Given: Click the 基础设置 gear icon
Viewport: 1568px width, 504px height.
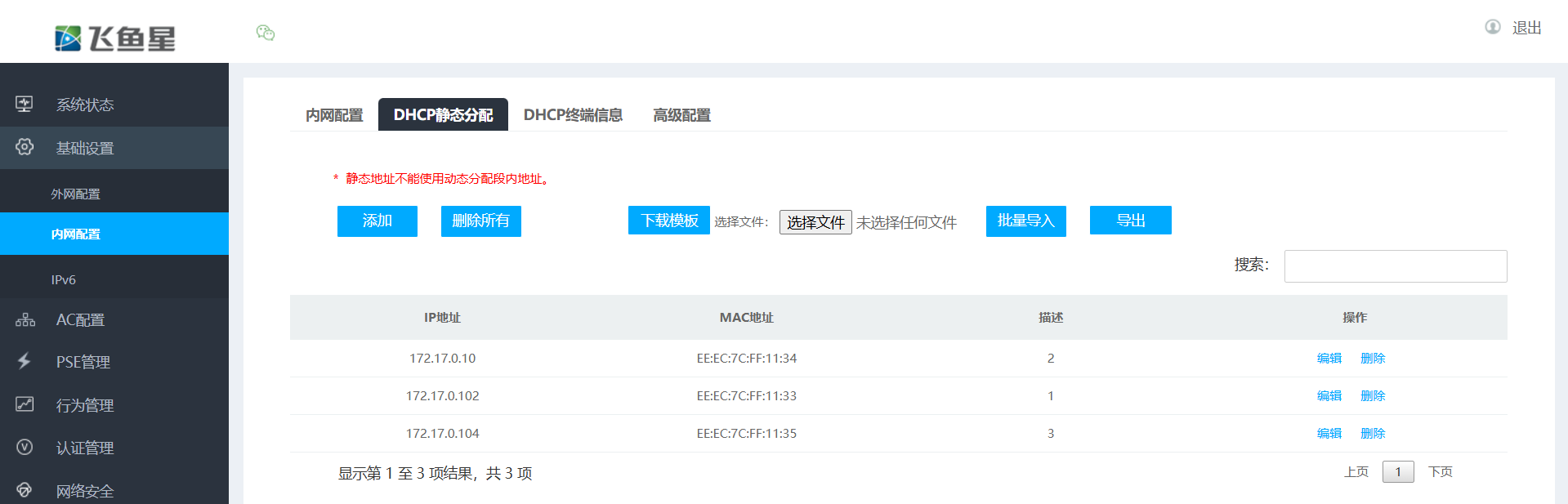Looking at the screenshot, I should coord(25,147).
